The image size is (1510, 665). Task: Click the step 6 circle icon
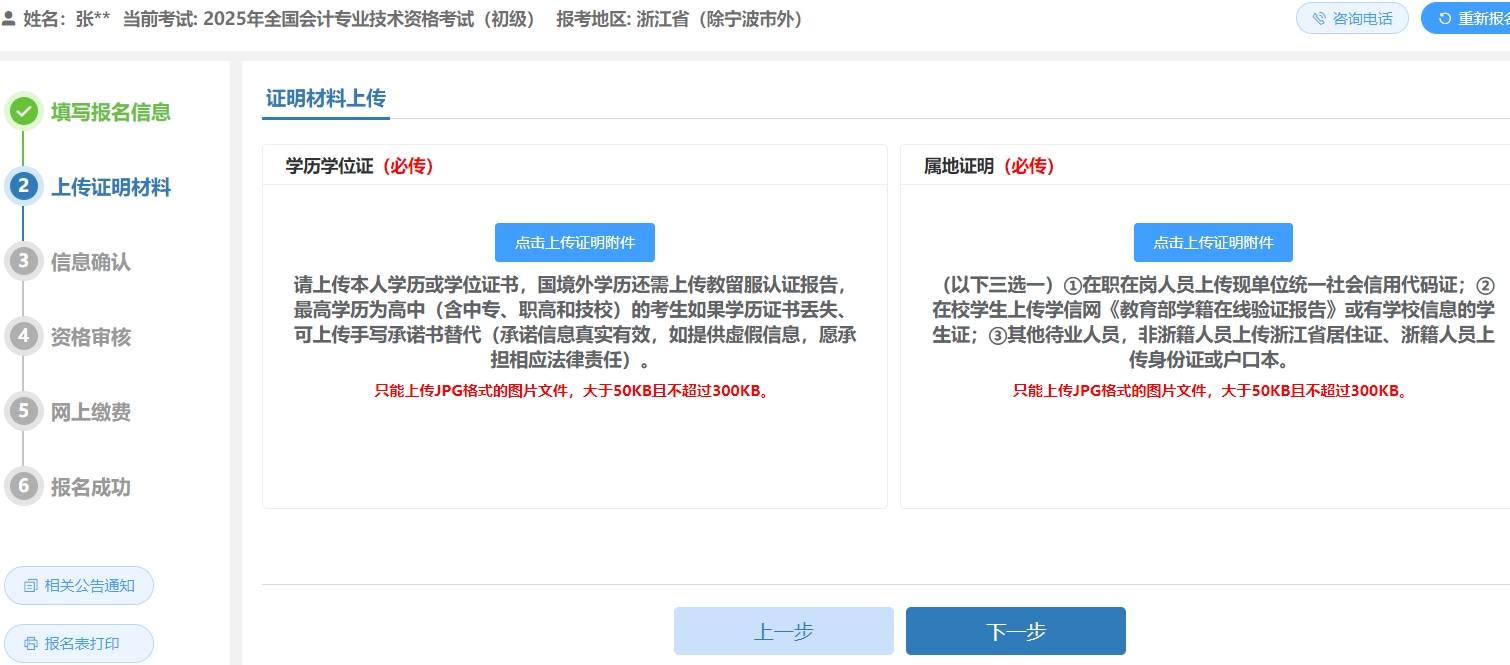(24, 487)
